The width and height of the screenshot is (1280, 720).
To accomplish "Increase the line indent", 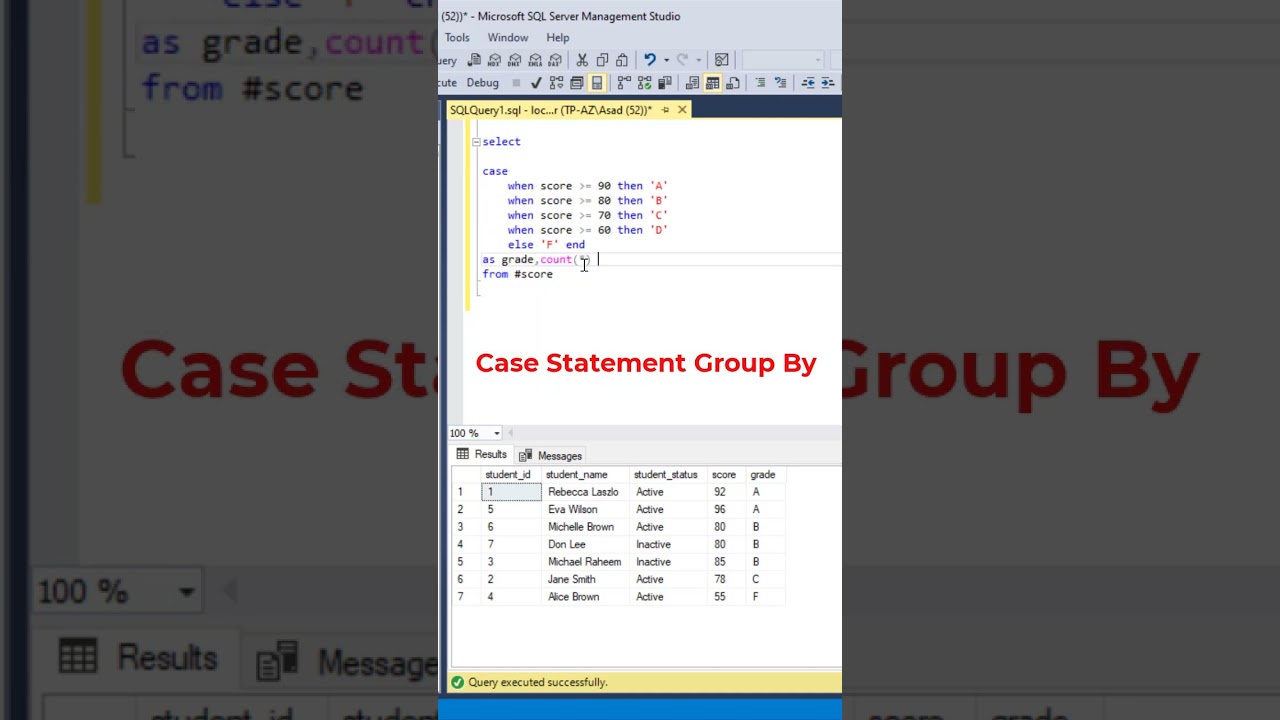I will click(827, 83).
